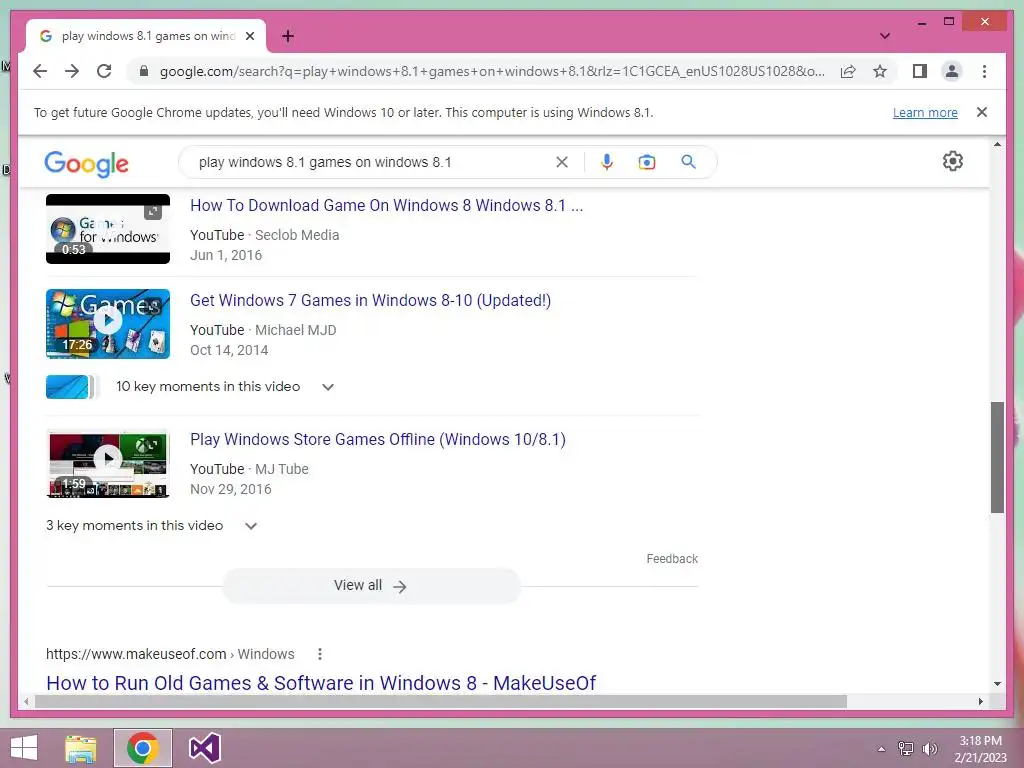Click the scroll down arrow

(x=997, y=684)
